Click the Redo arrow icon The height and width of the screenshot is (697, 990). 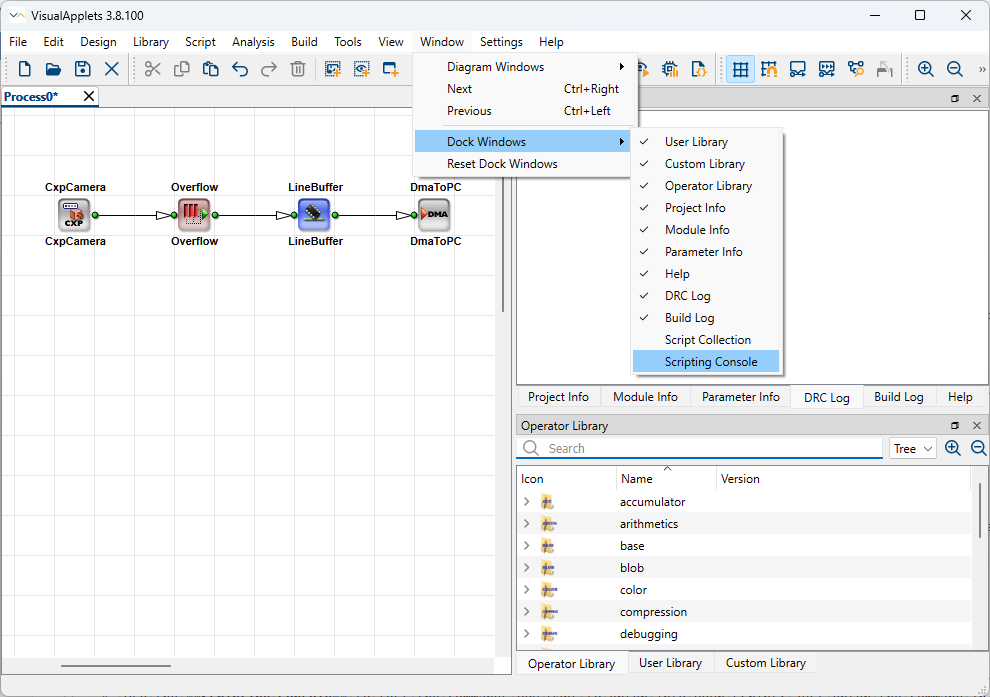pyautogui.click(x=269, y=69)
